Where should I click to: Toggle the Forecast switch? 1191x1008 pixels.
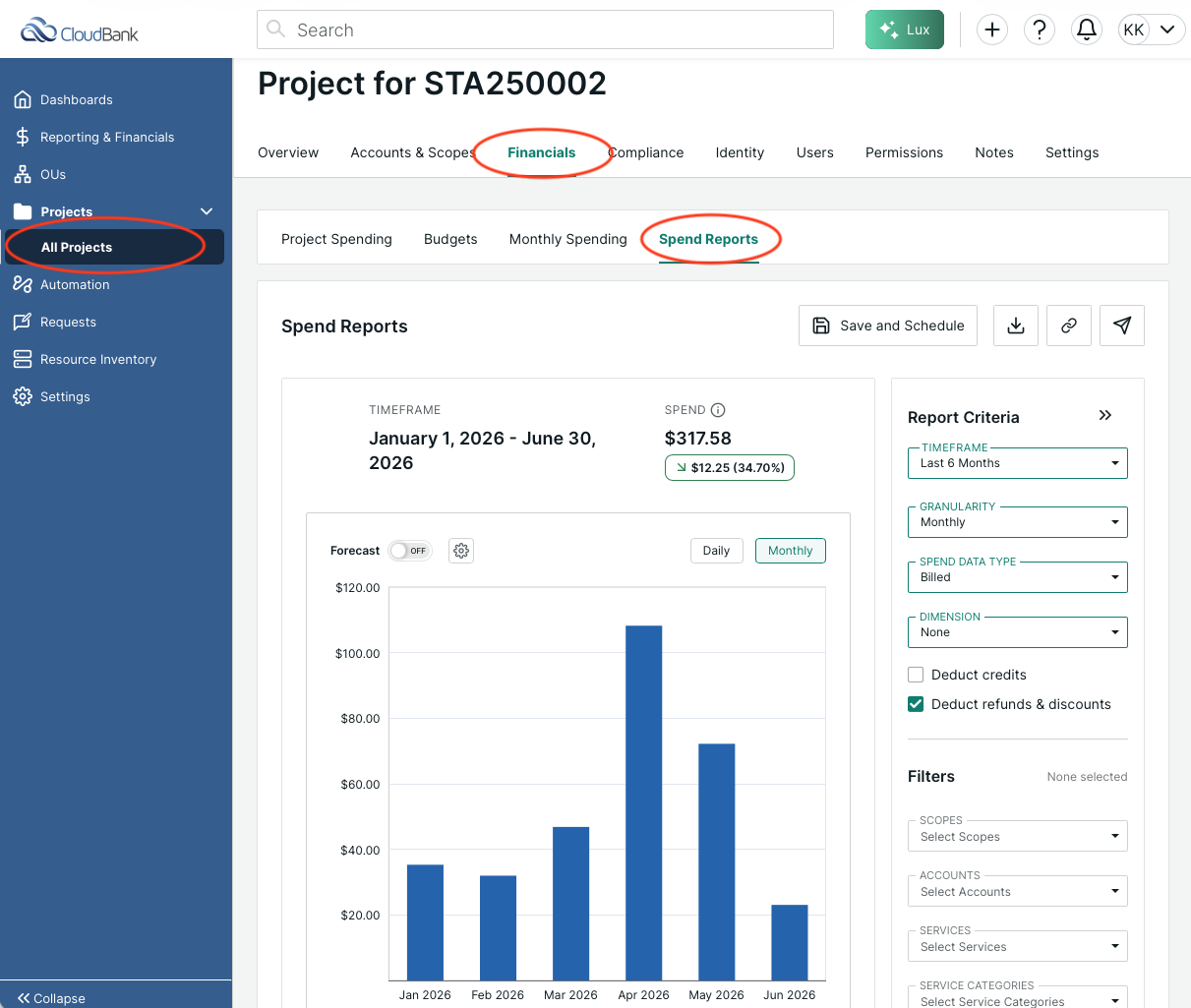(x=409, y=551)
